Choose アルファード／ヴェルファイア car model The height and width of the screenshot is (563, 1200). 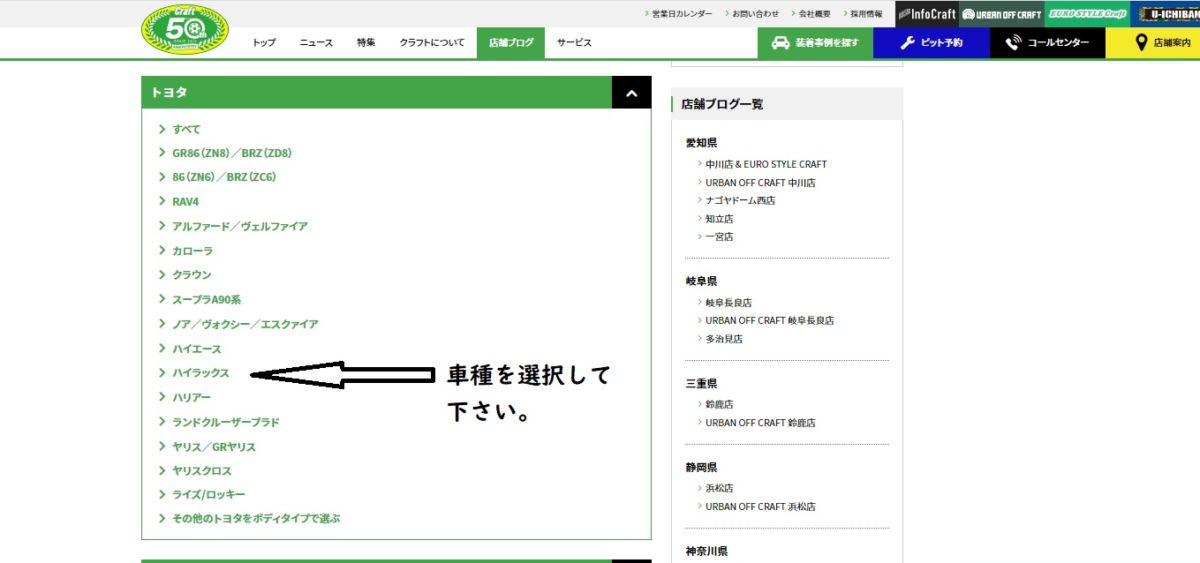[x=240, y=226]
